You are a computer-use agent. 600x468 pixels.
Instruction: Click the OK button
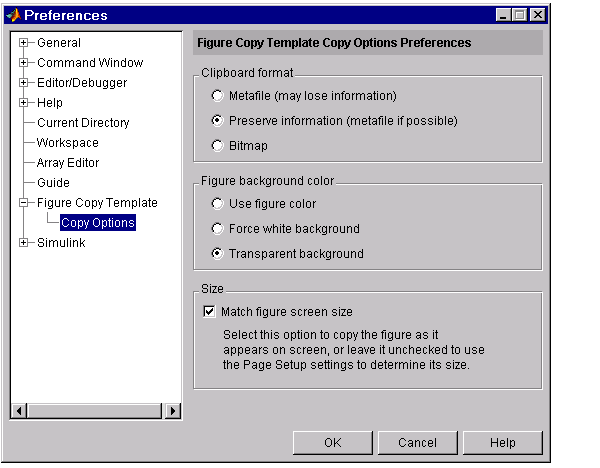pos(332,442)
